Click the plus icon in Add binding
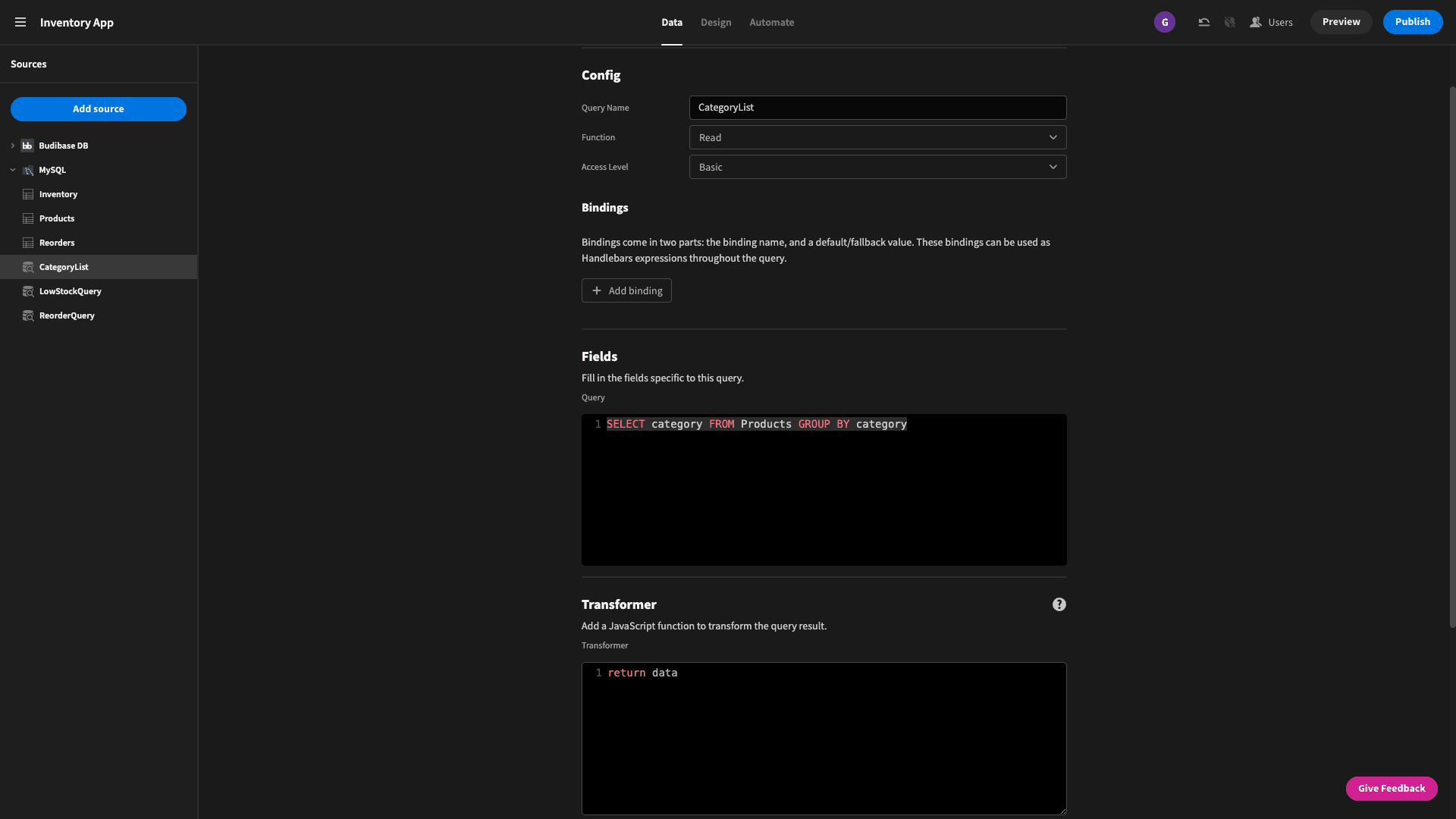This screenshot has height=819, width=1456. (x=596, y=290)
